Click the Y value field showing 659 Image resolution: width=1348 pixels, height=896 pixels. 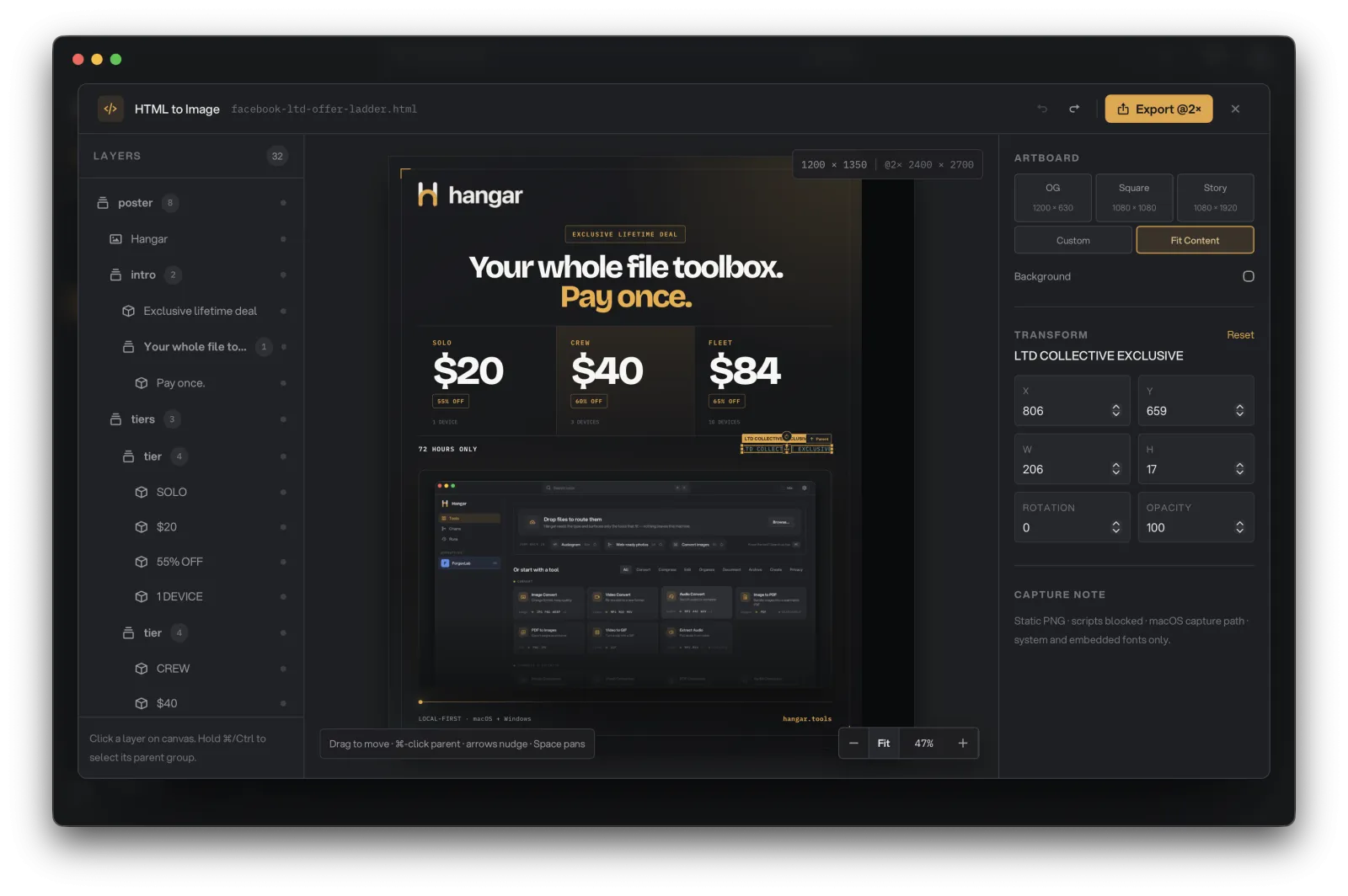pos(1196,401)
